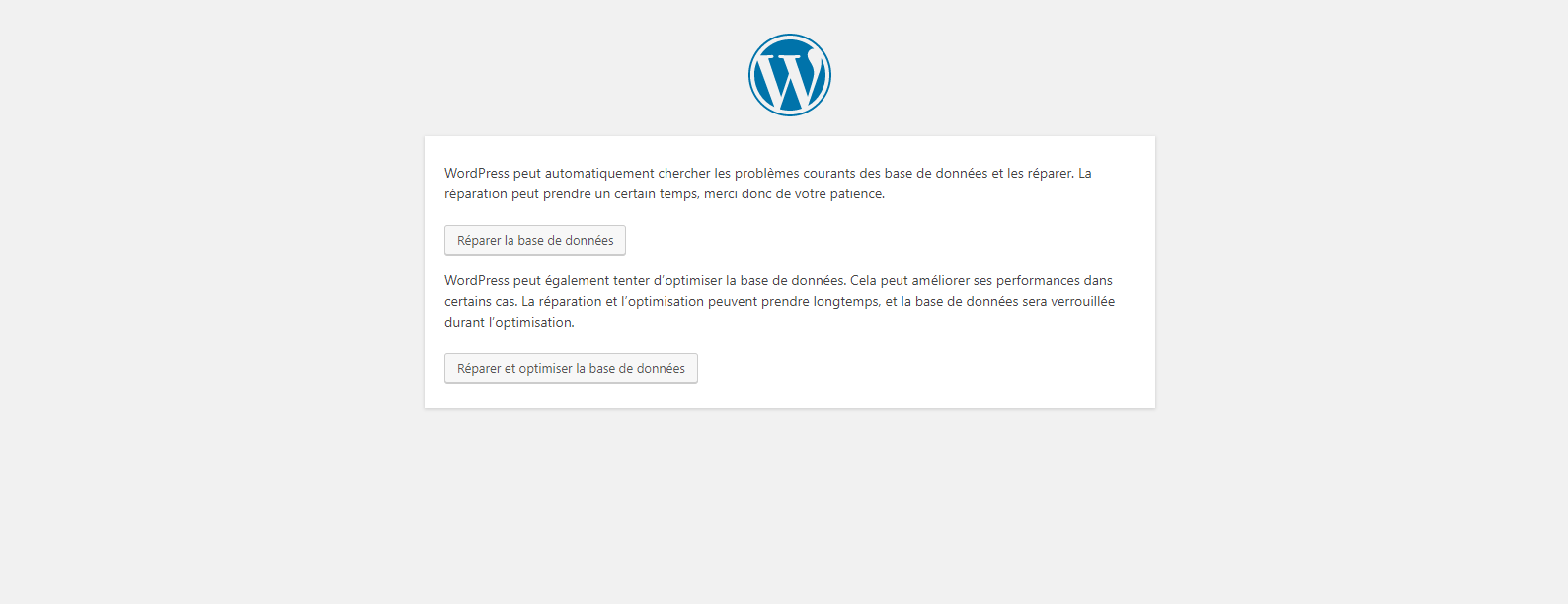1568x604 pixels.
Task: Click the paragraph starting 'WordPress peut également tenter'
Action: (779, 301)
